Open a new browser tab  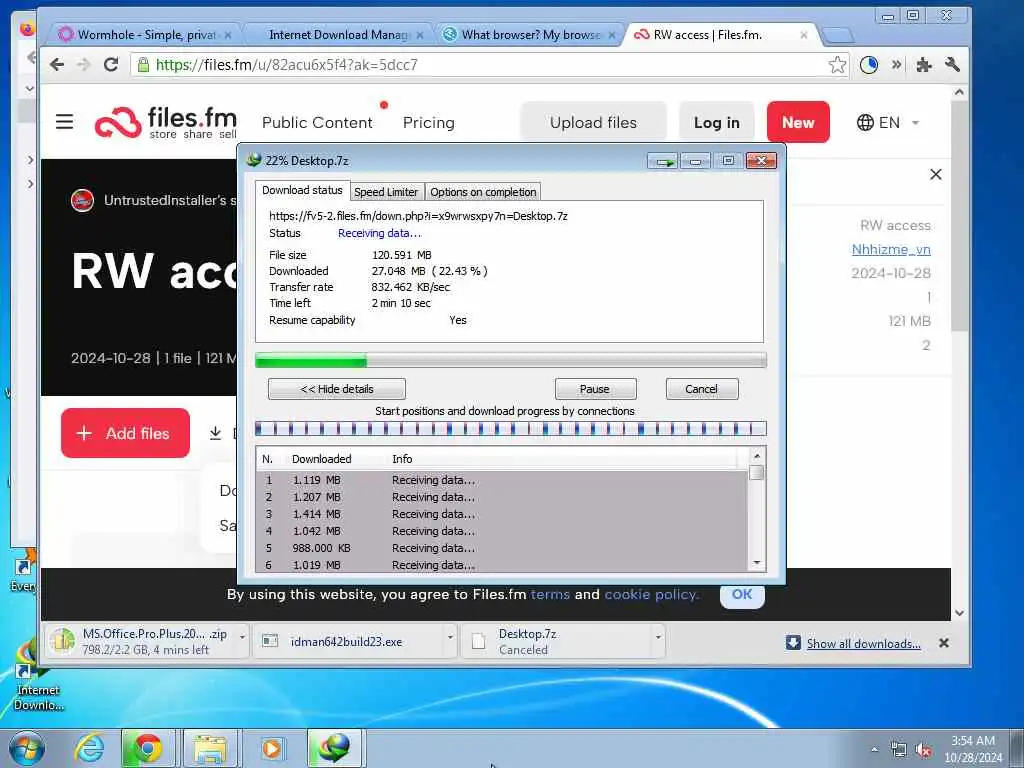coord(838,35)
